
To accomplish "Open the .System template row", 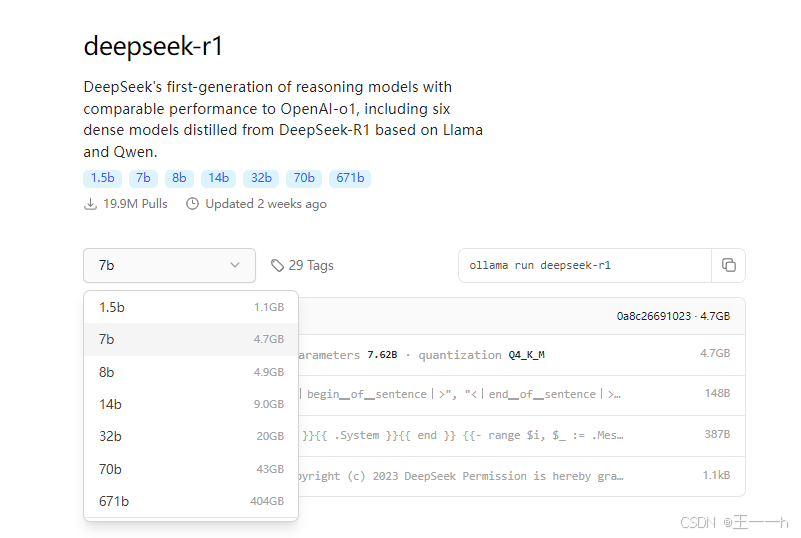I will point(521,435).
